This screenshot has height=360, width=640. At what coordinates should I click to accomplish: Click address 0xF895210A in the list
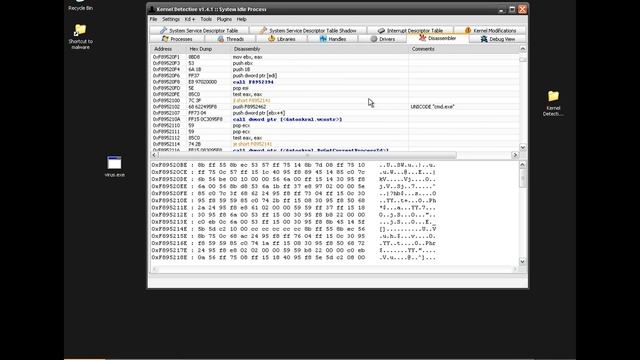166,119
